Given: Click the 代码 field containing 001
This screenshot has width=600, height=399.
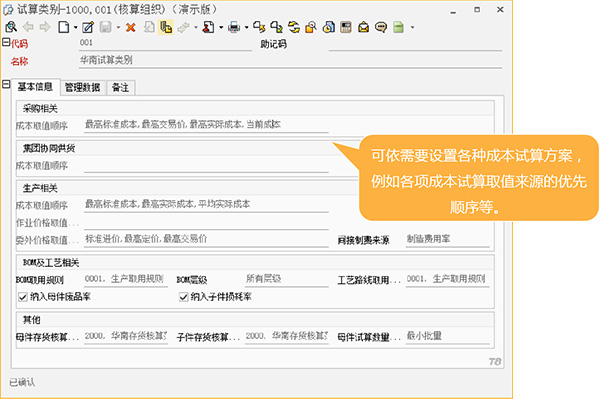Looking at the screenshot, I should tap(165, 43).
